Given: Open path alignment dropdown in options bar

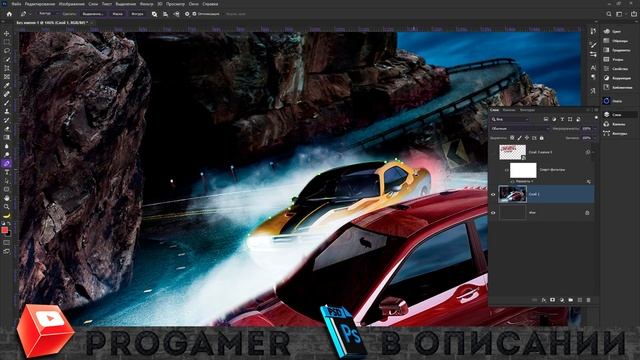Looking at the screenshot, I should pos(165,14).
